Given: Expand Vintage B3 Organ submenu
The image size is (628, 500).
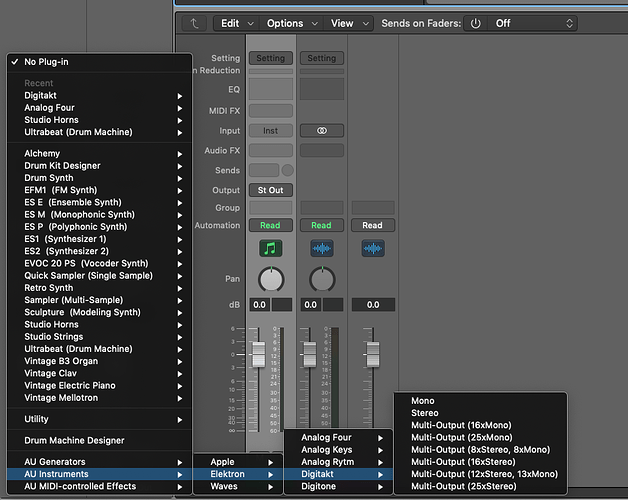Looking at the screenshot, I should [100, 361].
